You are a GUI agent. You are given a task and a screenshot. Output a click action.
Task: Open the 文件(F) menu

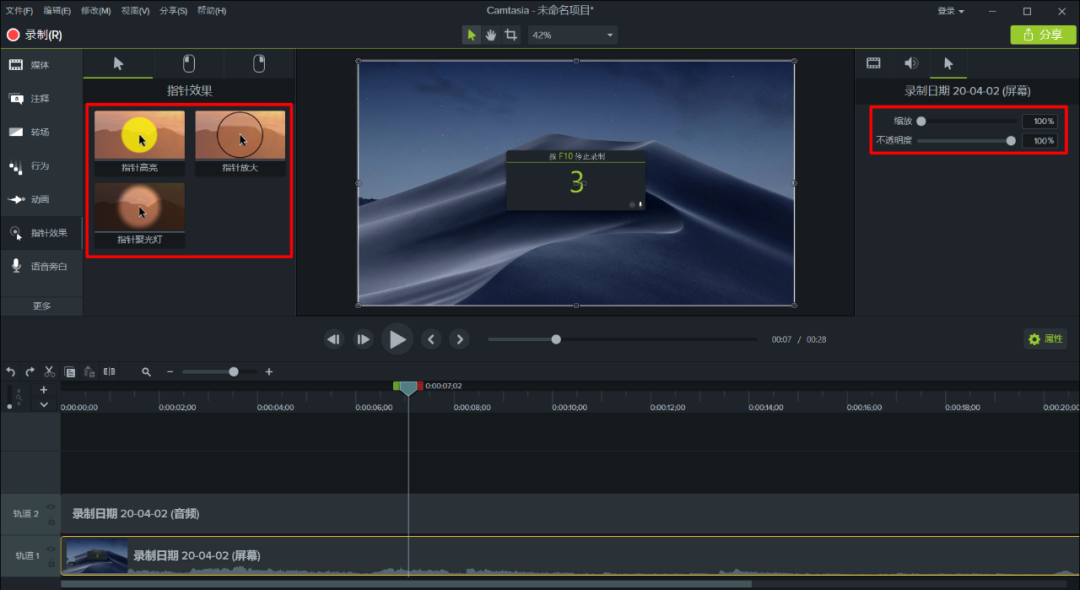pos(19,11)
